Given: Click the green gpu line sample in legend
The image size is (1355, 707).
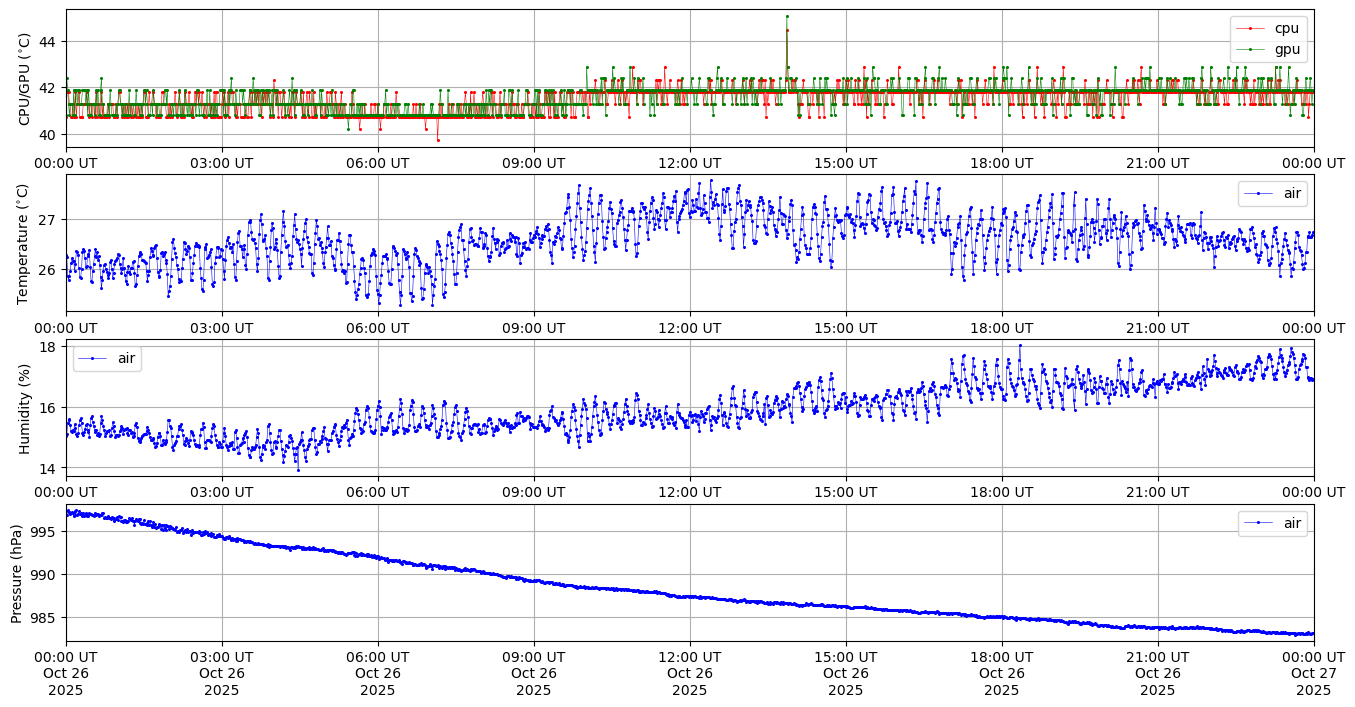Looking at the screenshot, I should point(1251,48).
